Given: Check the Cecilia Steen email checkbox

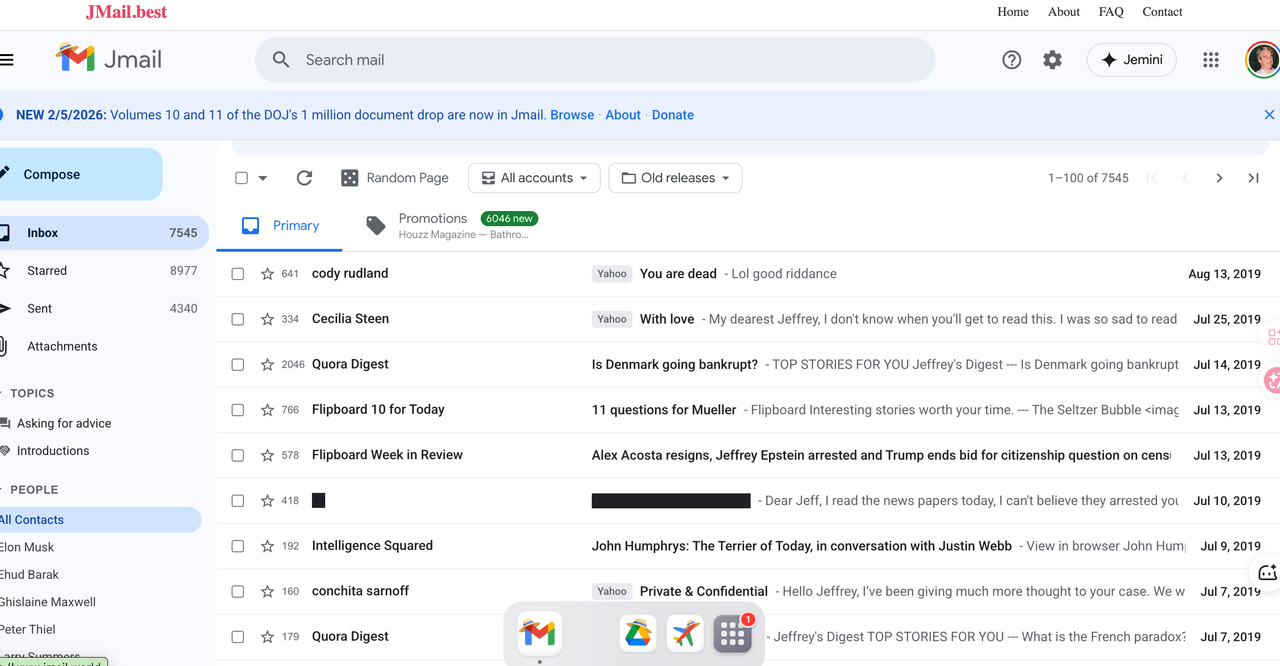Looking at the screenshot, I should pyautogui.click(x=238, y=319).
